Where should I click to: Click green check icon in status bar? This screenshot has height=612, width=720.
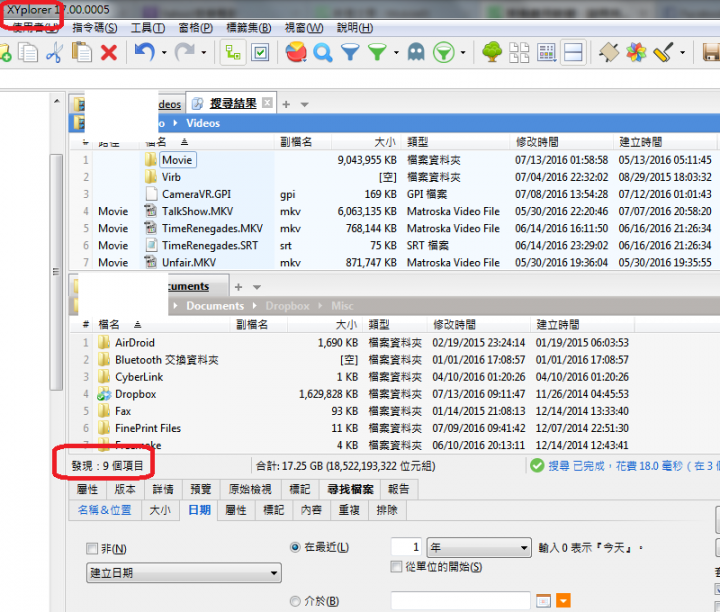[537, 466]
